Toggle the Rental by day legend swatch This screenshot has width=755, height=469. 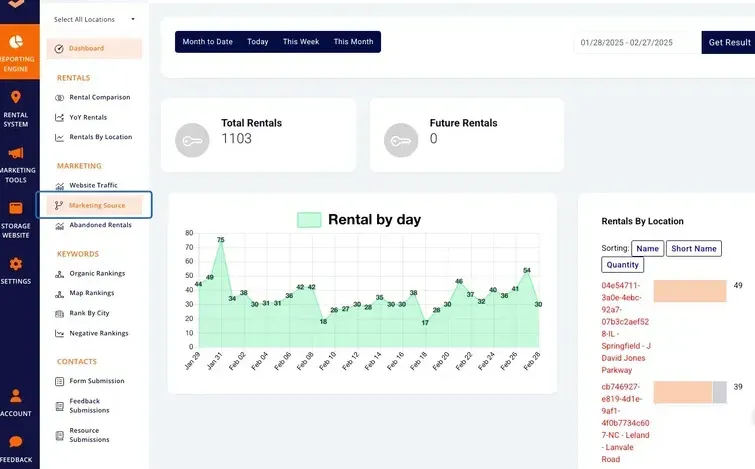pos(309,220)
